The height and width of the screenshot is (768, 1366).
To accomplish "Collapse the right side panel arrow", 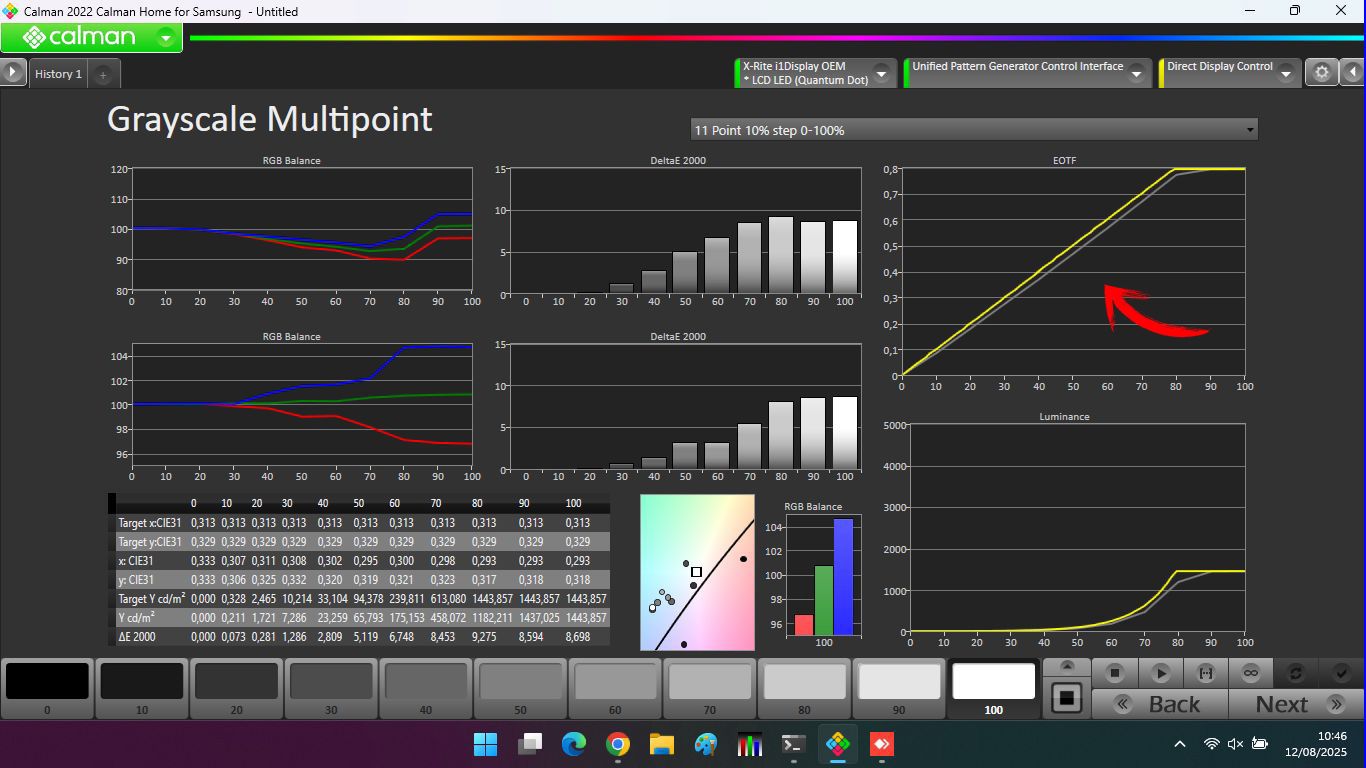I will (1353, 73).
